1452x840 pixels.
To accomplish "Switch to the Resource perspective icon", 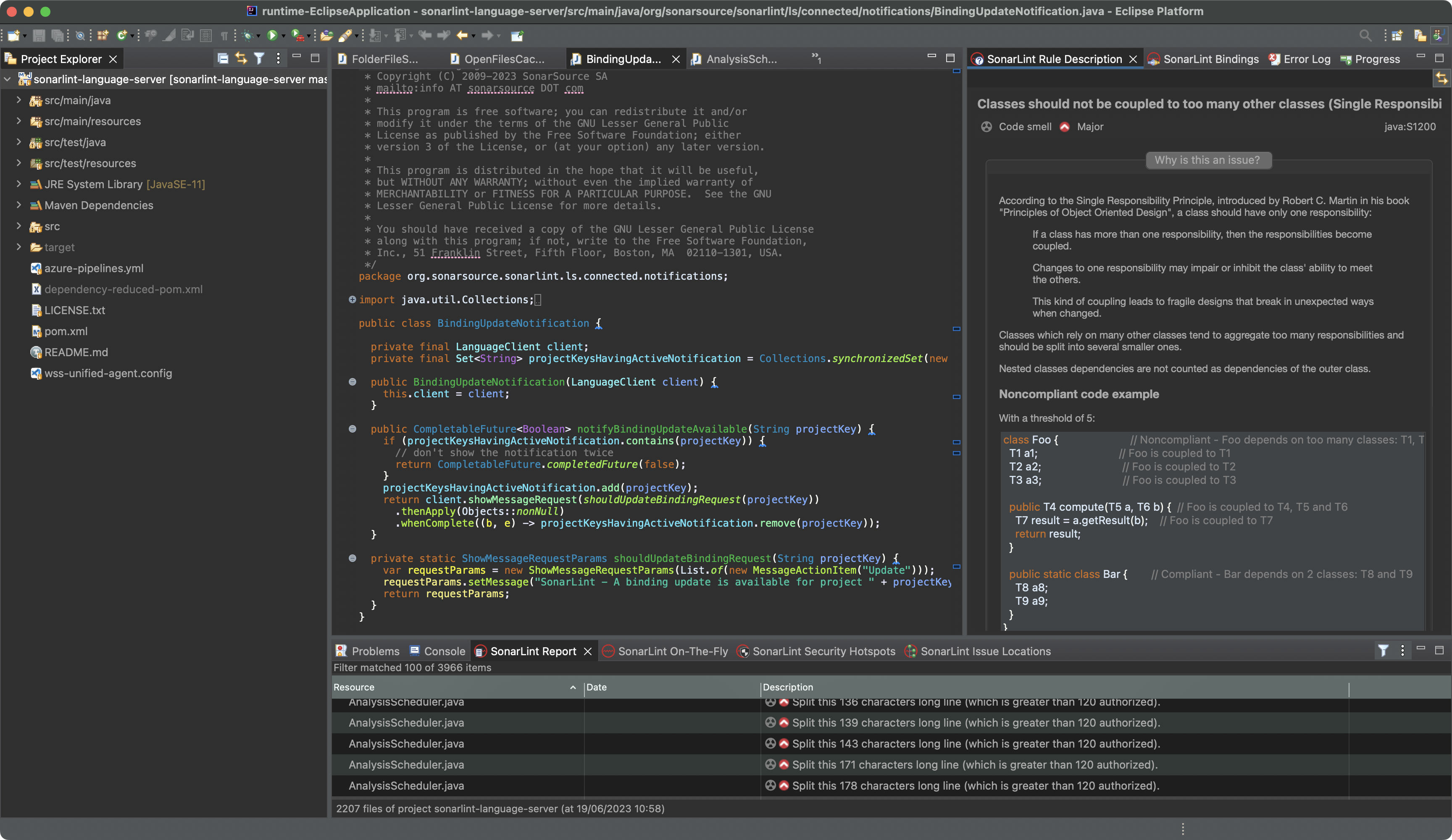I will 1420,36.
